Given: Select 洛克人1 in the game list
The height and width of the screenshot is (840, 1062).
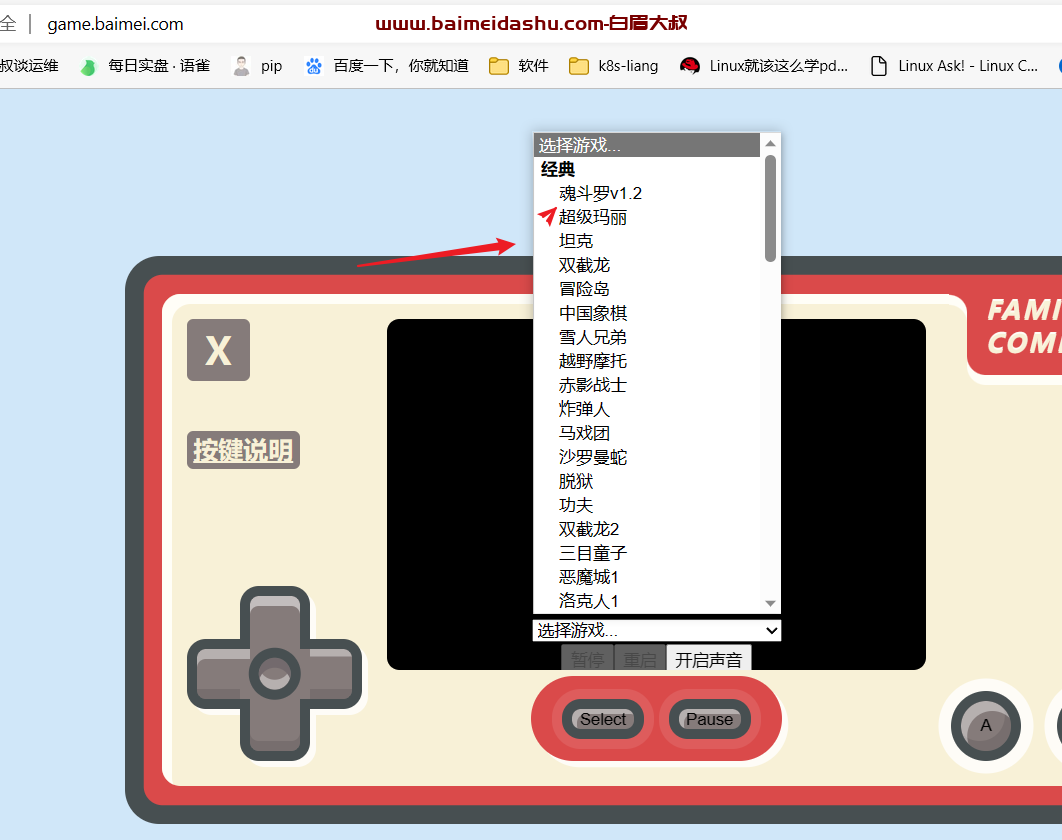Looking at the screenshot, I should point(647,602).
